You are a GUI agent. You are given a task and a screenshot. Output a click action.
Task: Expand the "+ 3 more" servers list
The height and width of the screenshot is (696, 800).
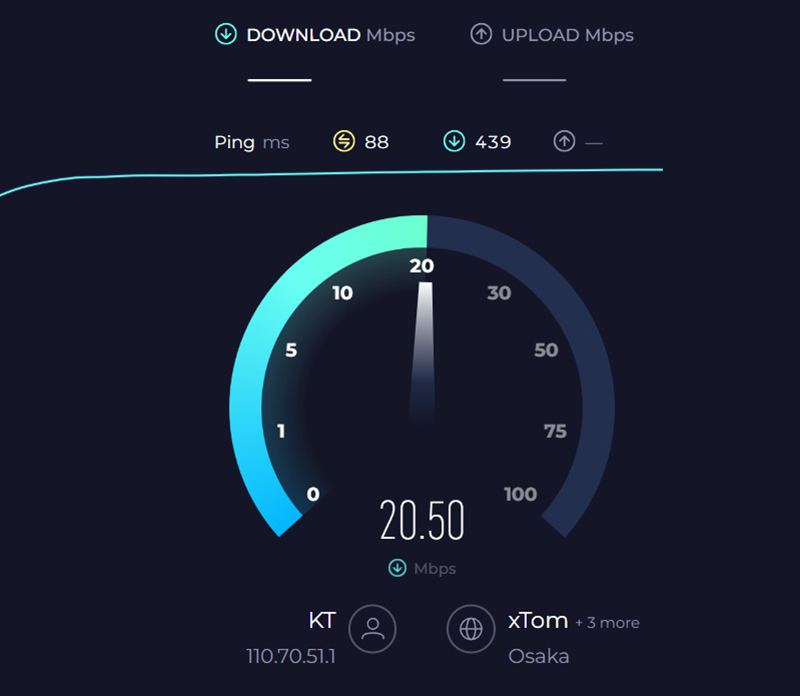[607, 623]
